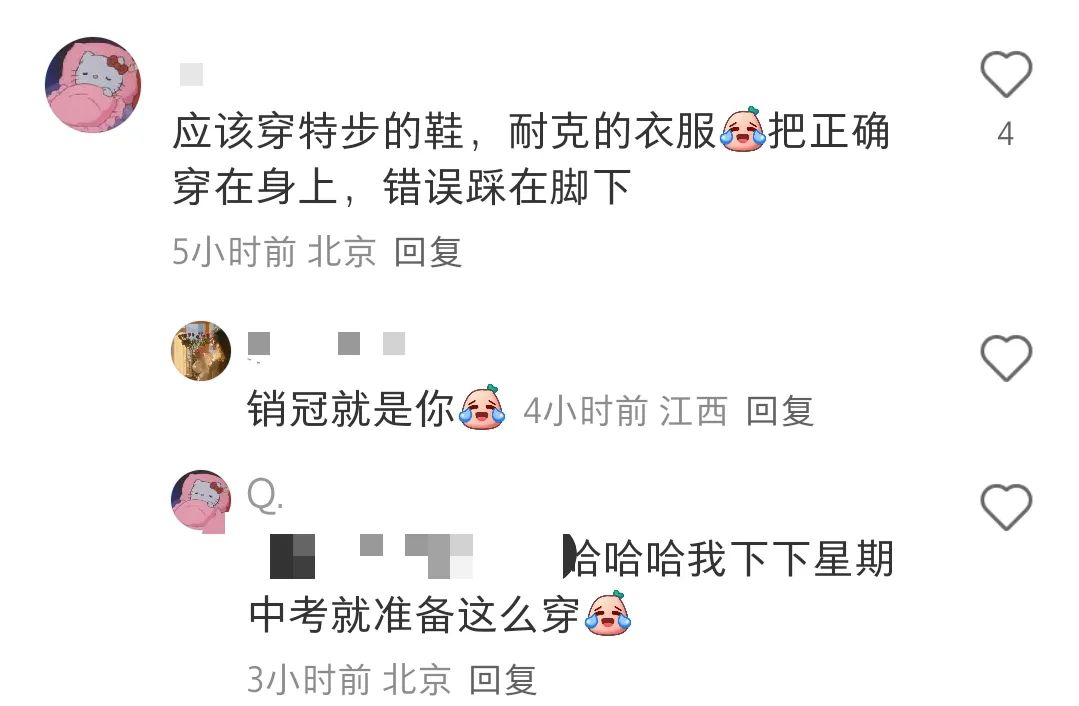Reply to the 3小时前 北京 comment
1079x706 pixels.
[x=503, y=680]
